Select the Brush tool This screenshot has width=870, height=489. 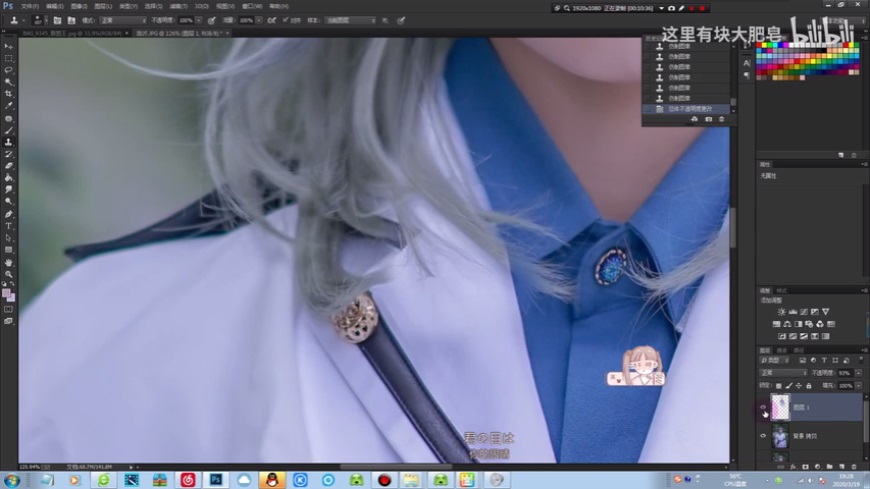[8, 130]
